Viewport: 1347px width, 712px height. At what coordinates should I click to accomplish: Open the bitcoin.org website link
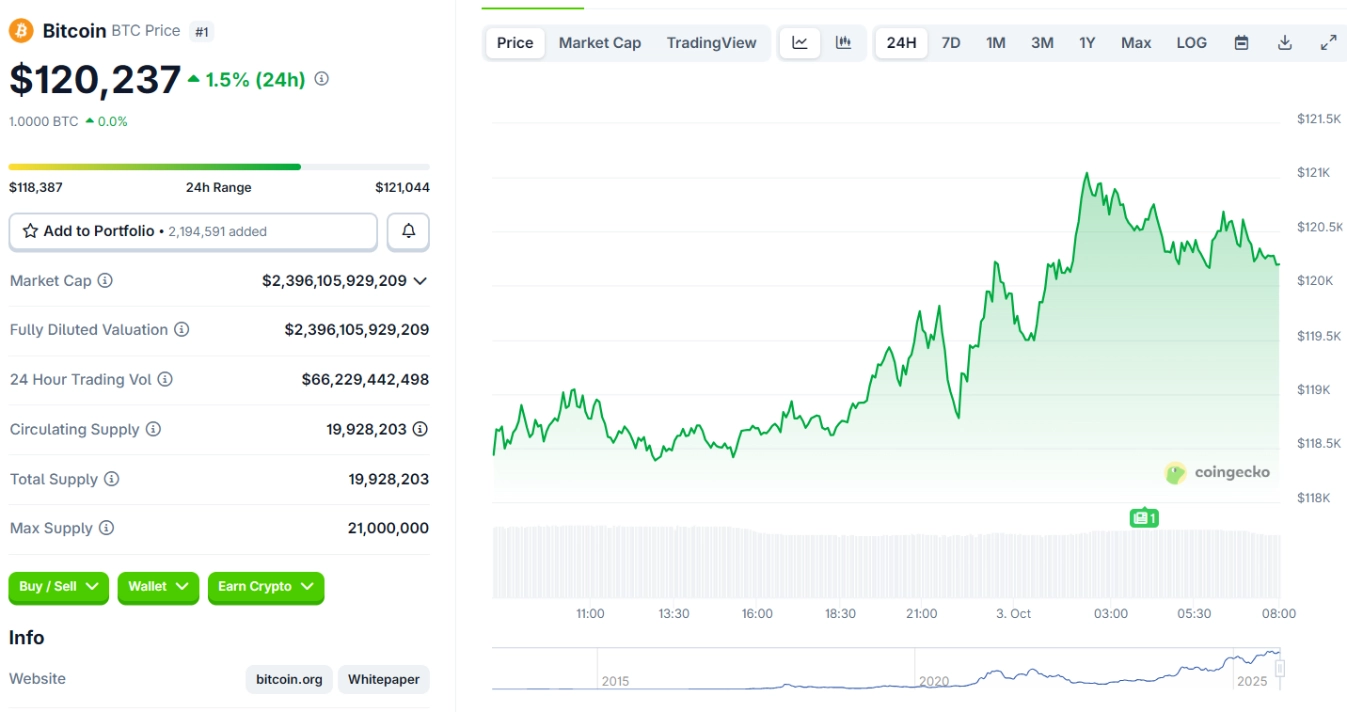tap(289, 679)
